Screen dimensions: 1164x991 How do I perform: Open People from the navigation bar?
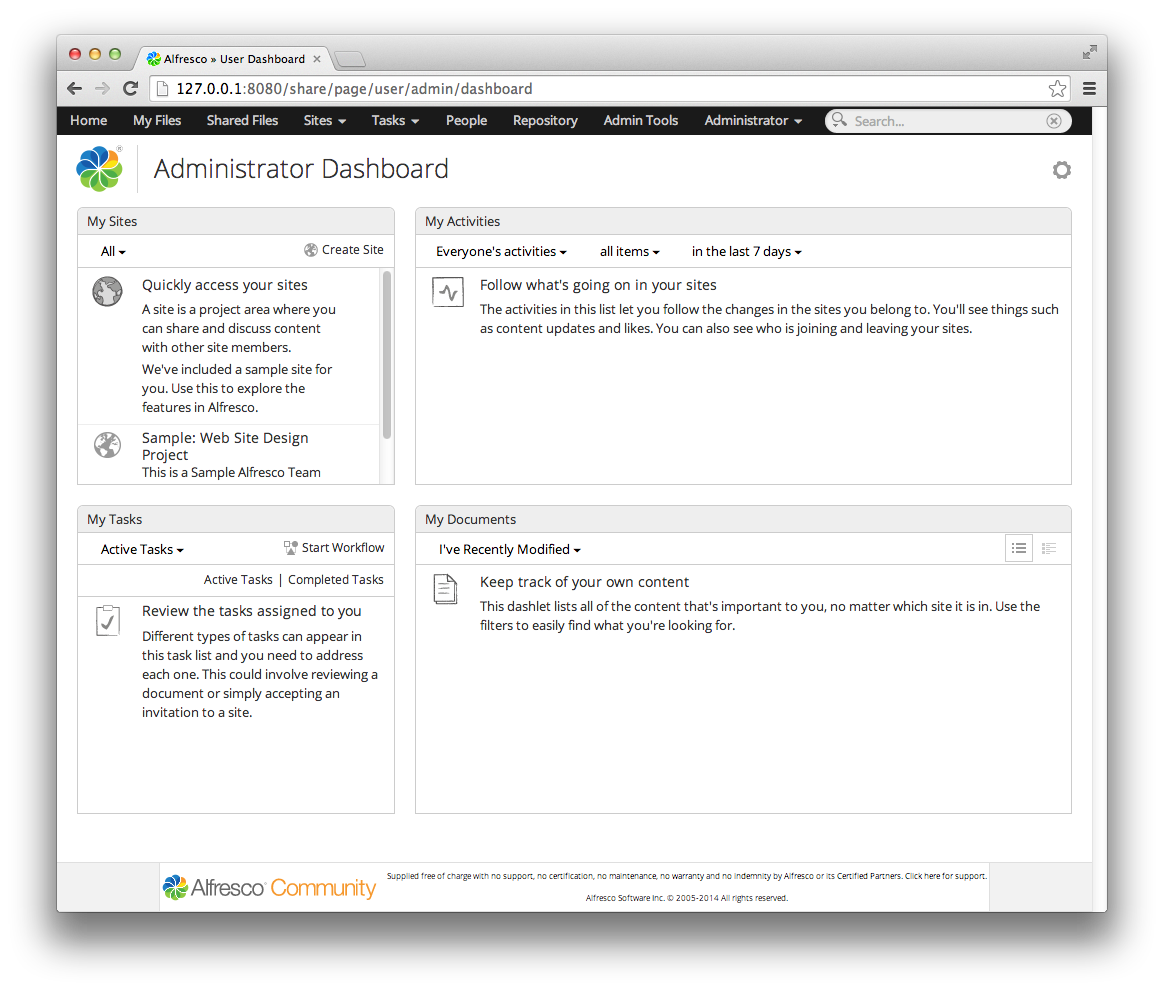pyautogui.click(x=466, y=120)
